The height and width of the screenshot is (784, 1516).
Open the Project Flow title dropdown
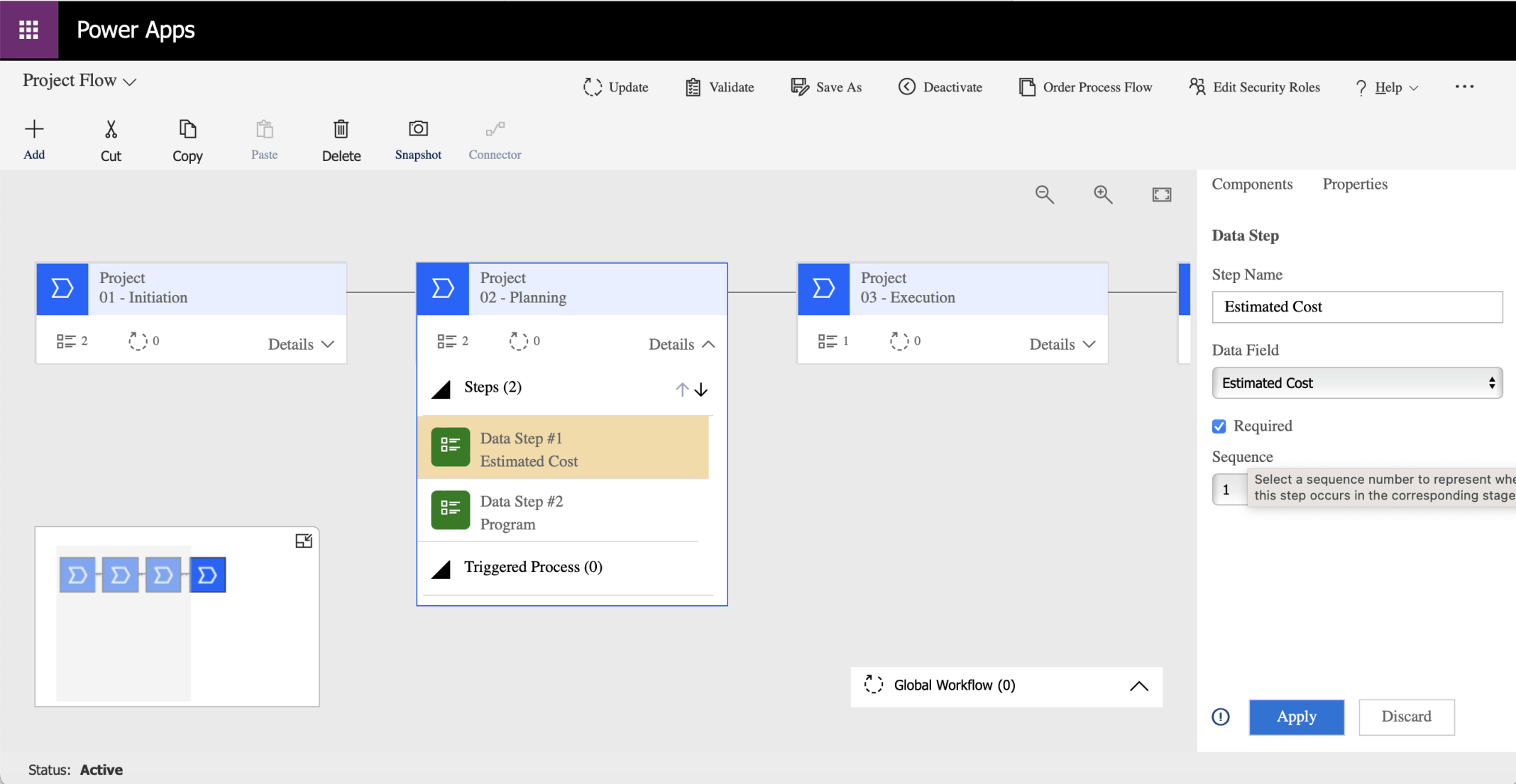coord(79,81)
